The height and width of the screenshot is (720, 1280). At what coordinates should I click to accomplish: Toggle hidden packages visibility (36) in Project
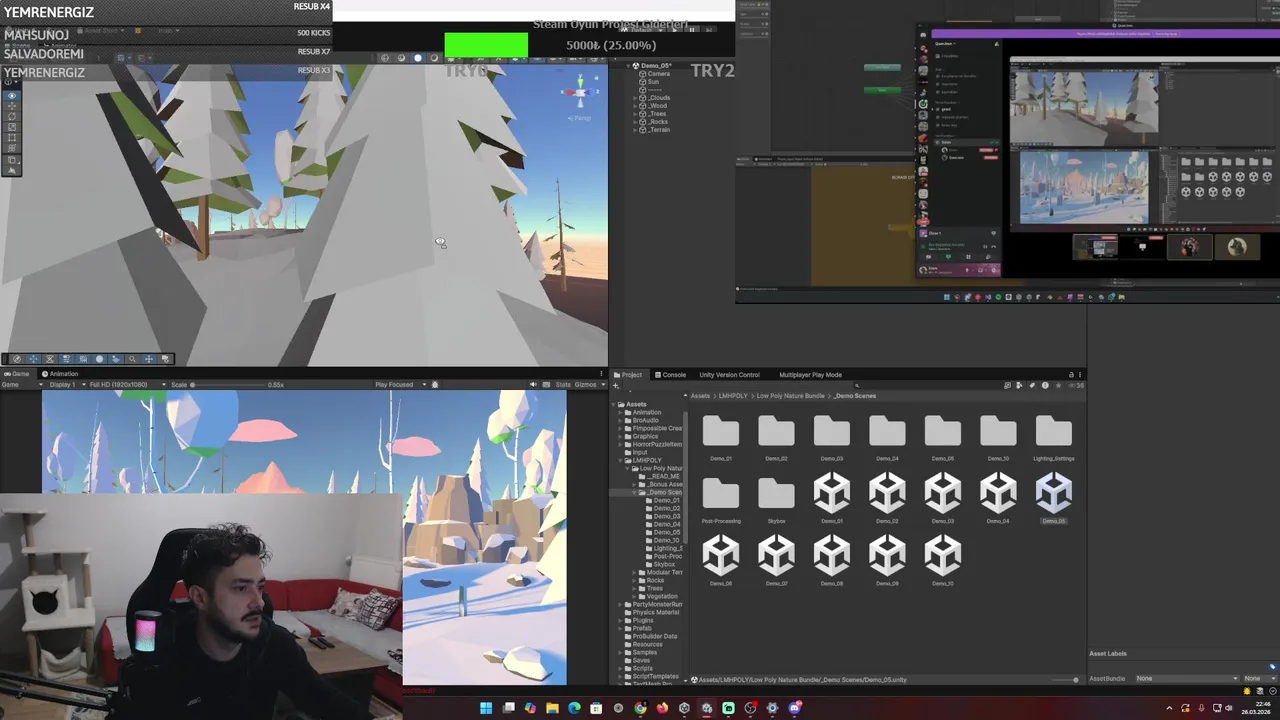pos(1075,386)
